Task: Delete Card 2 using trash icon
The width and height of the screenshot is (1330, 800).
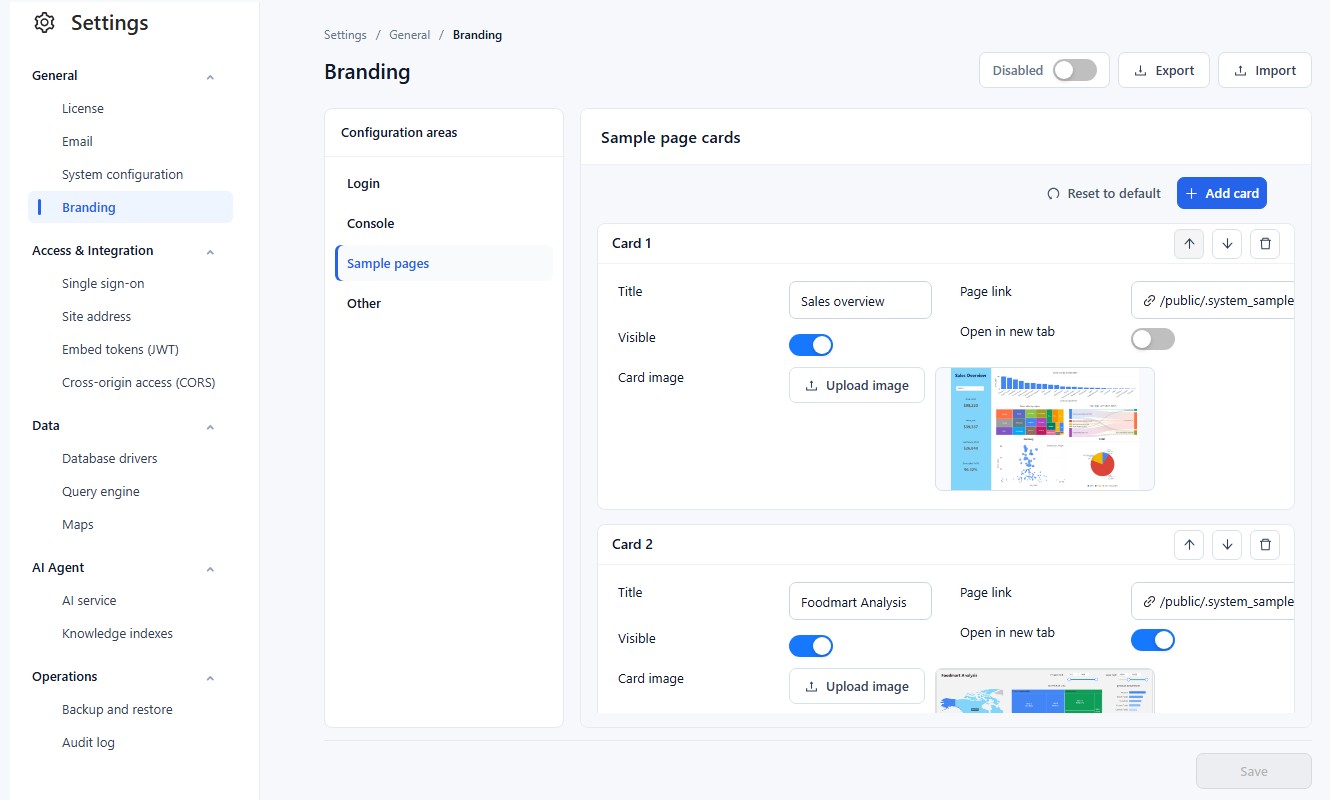Action: click(x=1265, y=544)
